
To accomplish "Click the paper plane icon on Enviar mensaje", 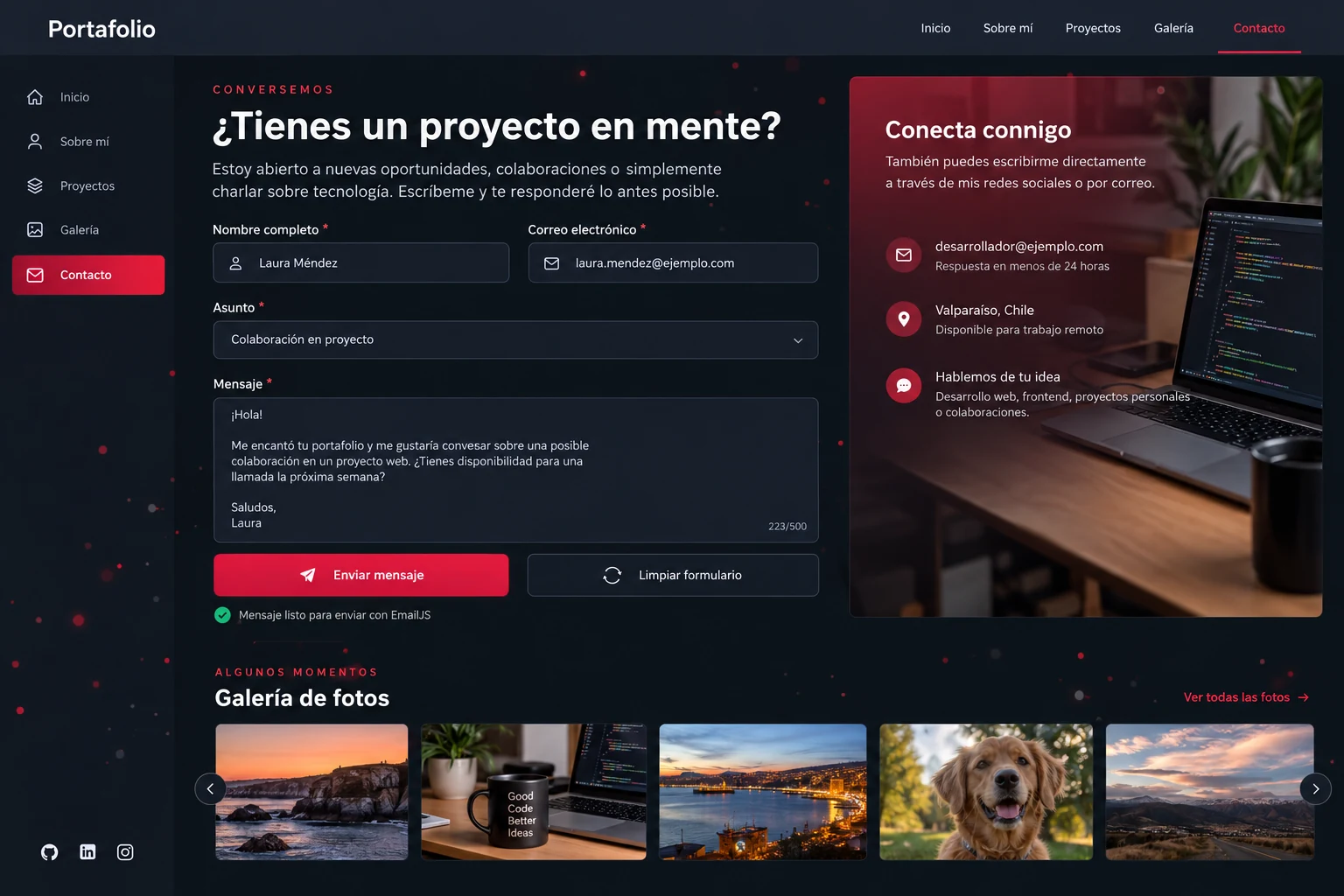I will (308, 575).
